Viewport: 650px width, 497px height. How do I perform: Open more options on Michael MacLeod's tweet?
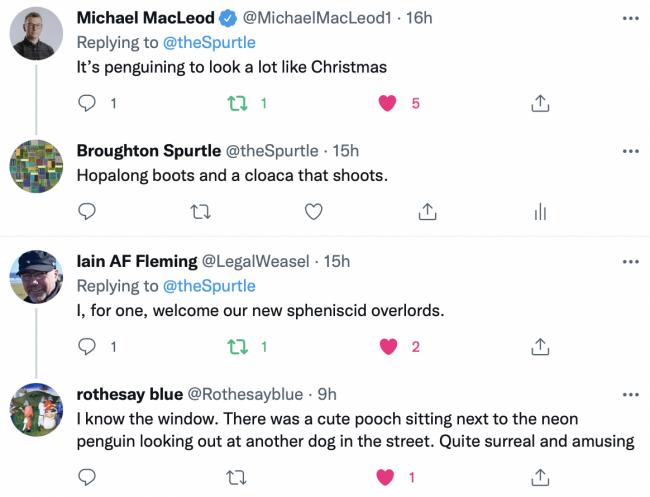pos(630,18)
